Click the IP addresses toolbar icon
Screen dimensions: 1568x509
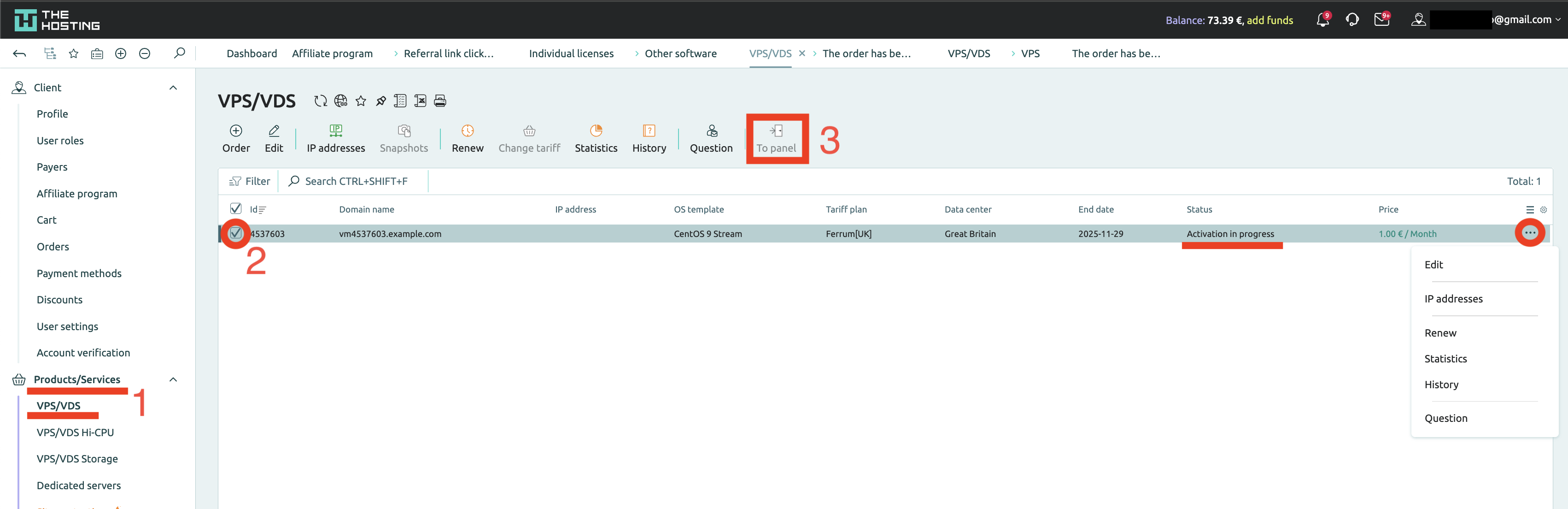(x=335, y=130)
